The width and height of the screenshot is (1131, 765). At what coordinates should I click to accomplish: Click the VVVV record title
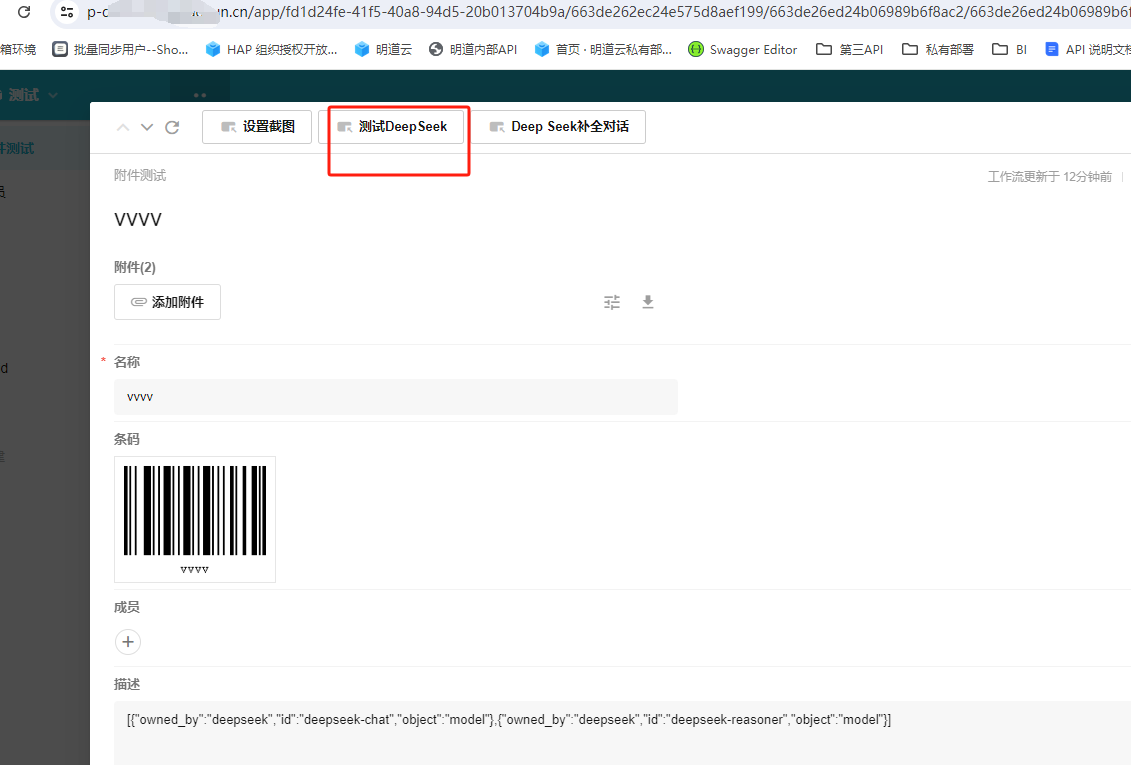tap(138, 220)
